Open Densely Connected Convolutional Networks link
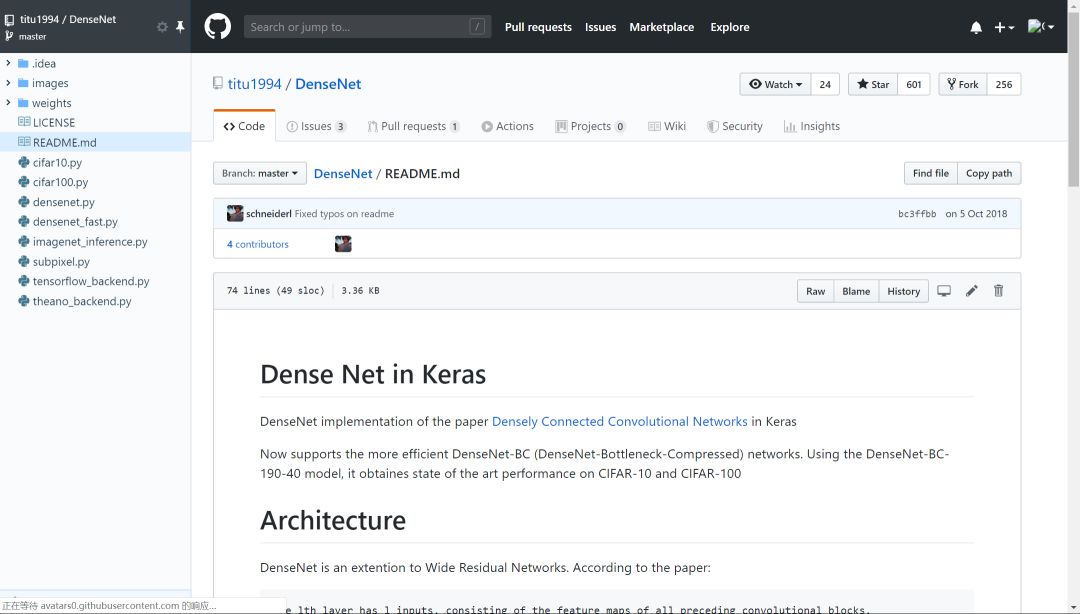 [x=619, y=421]
